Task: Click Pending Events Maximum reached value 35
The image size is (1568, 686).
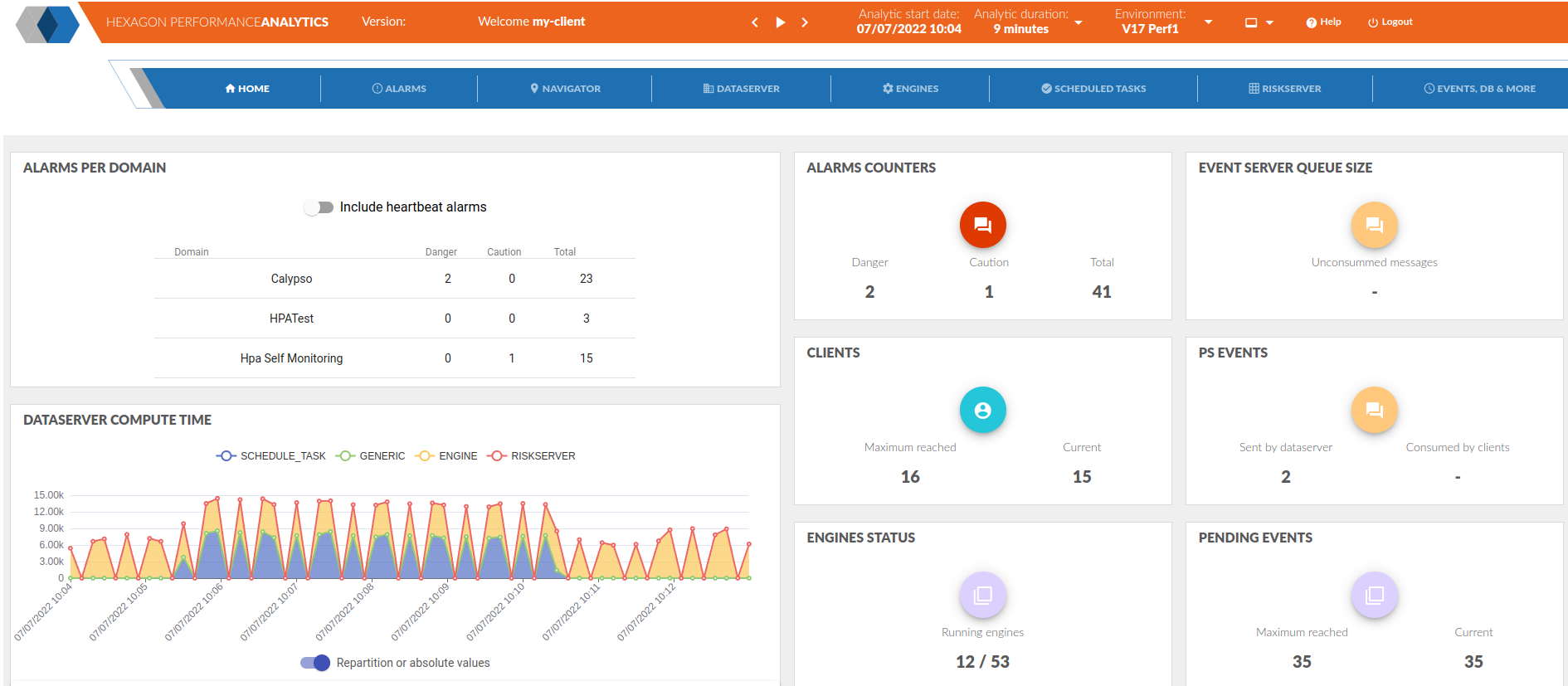Action: [x=1302, y=662]
